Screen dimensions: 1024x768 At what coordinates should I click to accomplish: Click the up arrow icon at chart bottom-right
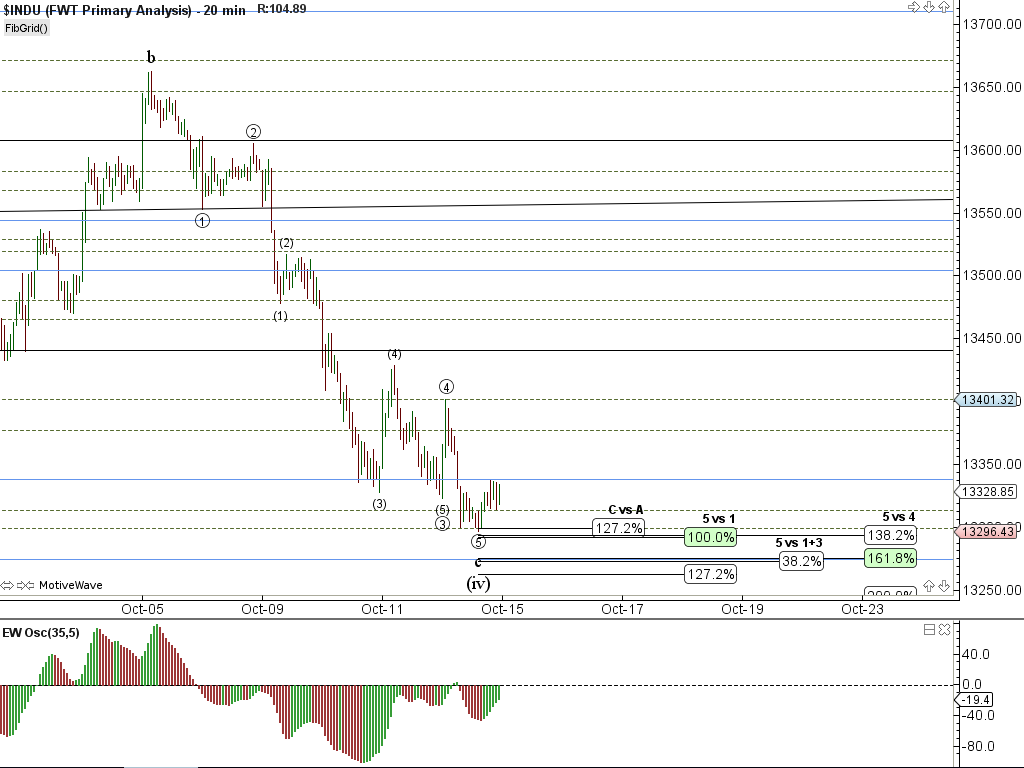coord(929,585)
